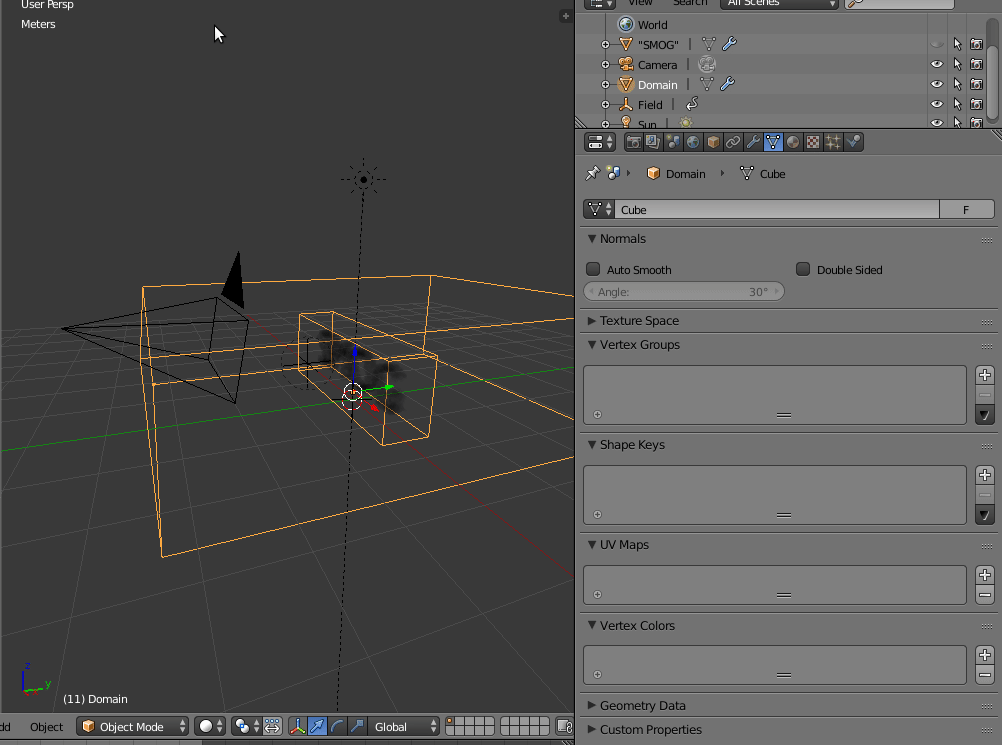The width and height of the screenshot is (1002, 745).
Task: Click the Object menu in the 3D view header
Action: [45, 727]
